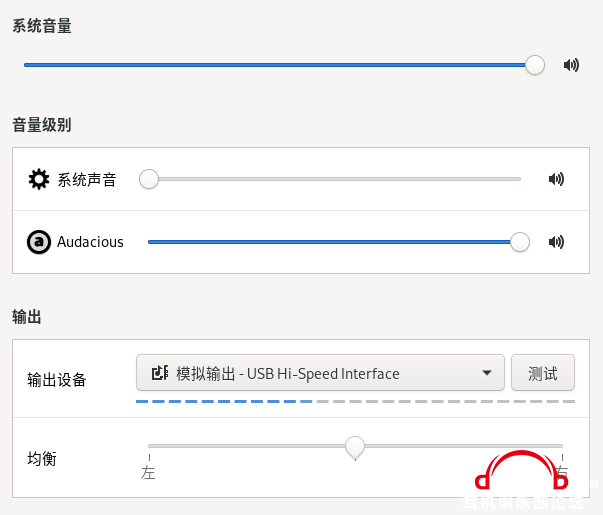This screenshot has height=515, width=603.
Task: Click the sound card icon in output device
Action: (x=160, y=373)
